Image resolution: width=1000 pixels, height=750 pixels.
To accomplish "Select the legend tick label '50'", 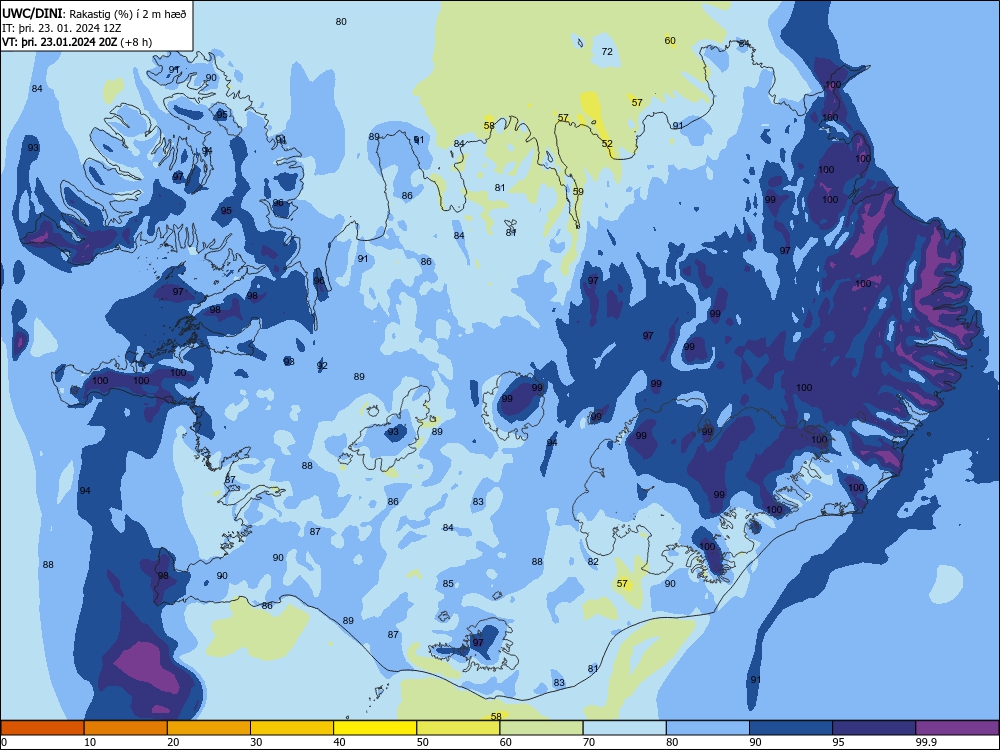I will click(422, 742).
